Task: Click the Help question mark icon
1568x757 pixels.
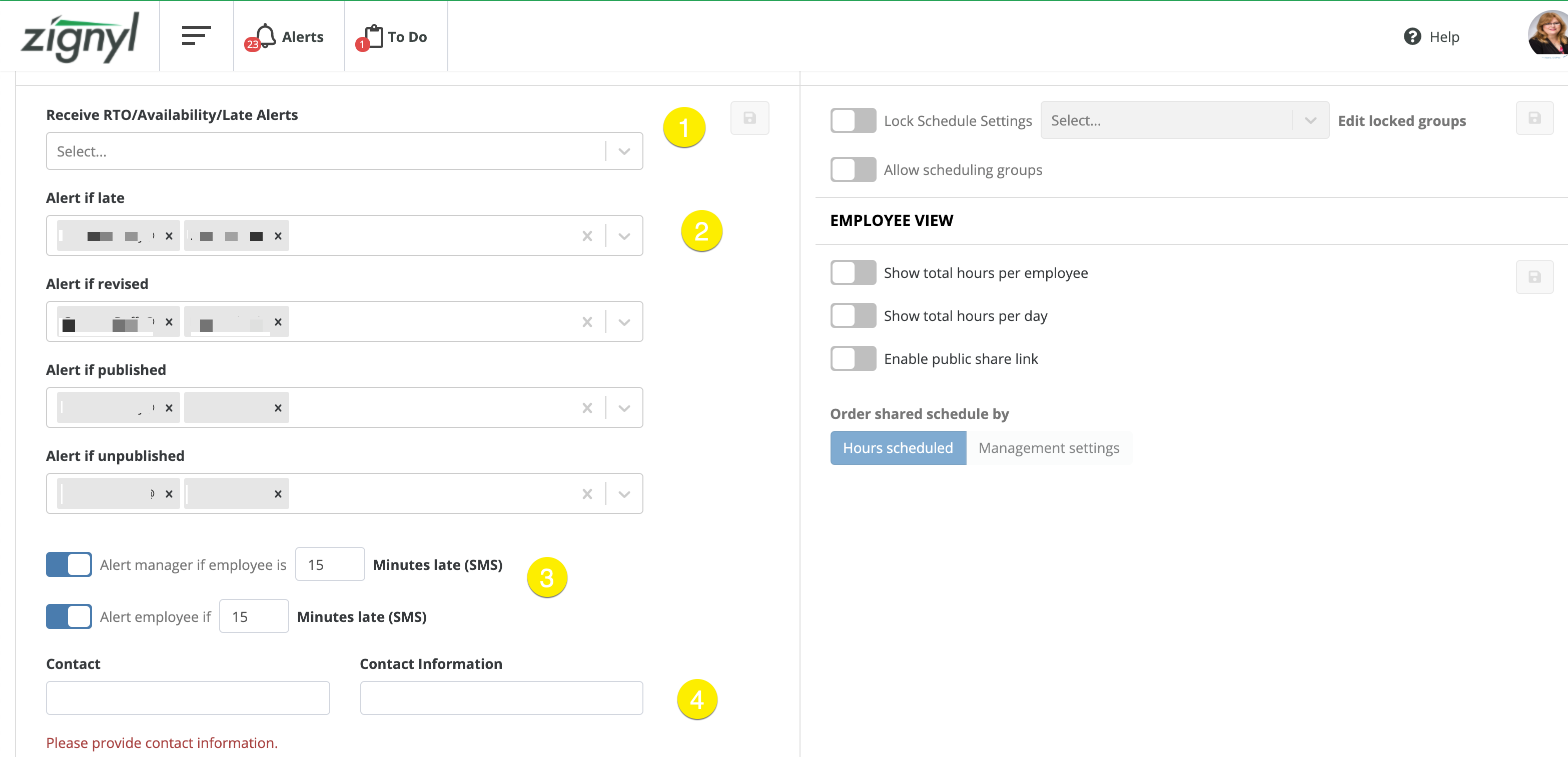Action: coord(1412,36)
